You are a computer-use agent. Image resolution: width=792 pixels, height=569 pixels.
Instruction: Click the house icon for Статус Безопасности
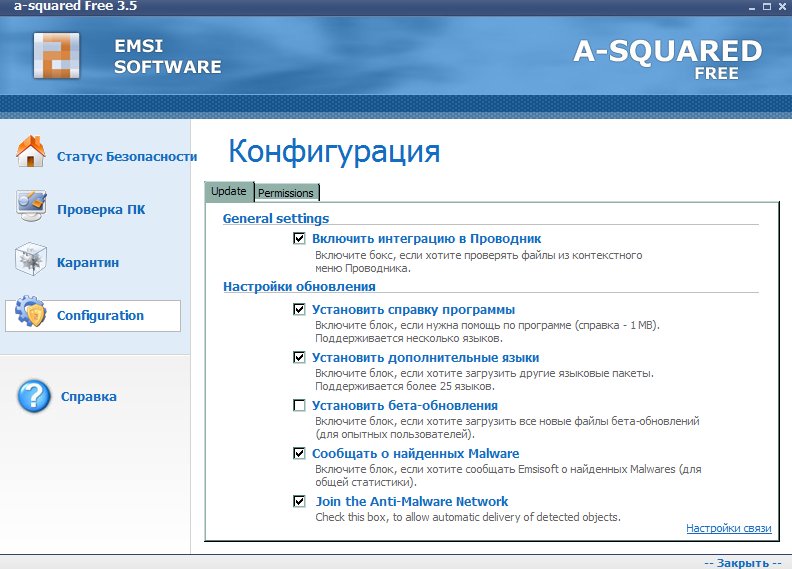(31, 151)
